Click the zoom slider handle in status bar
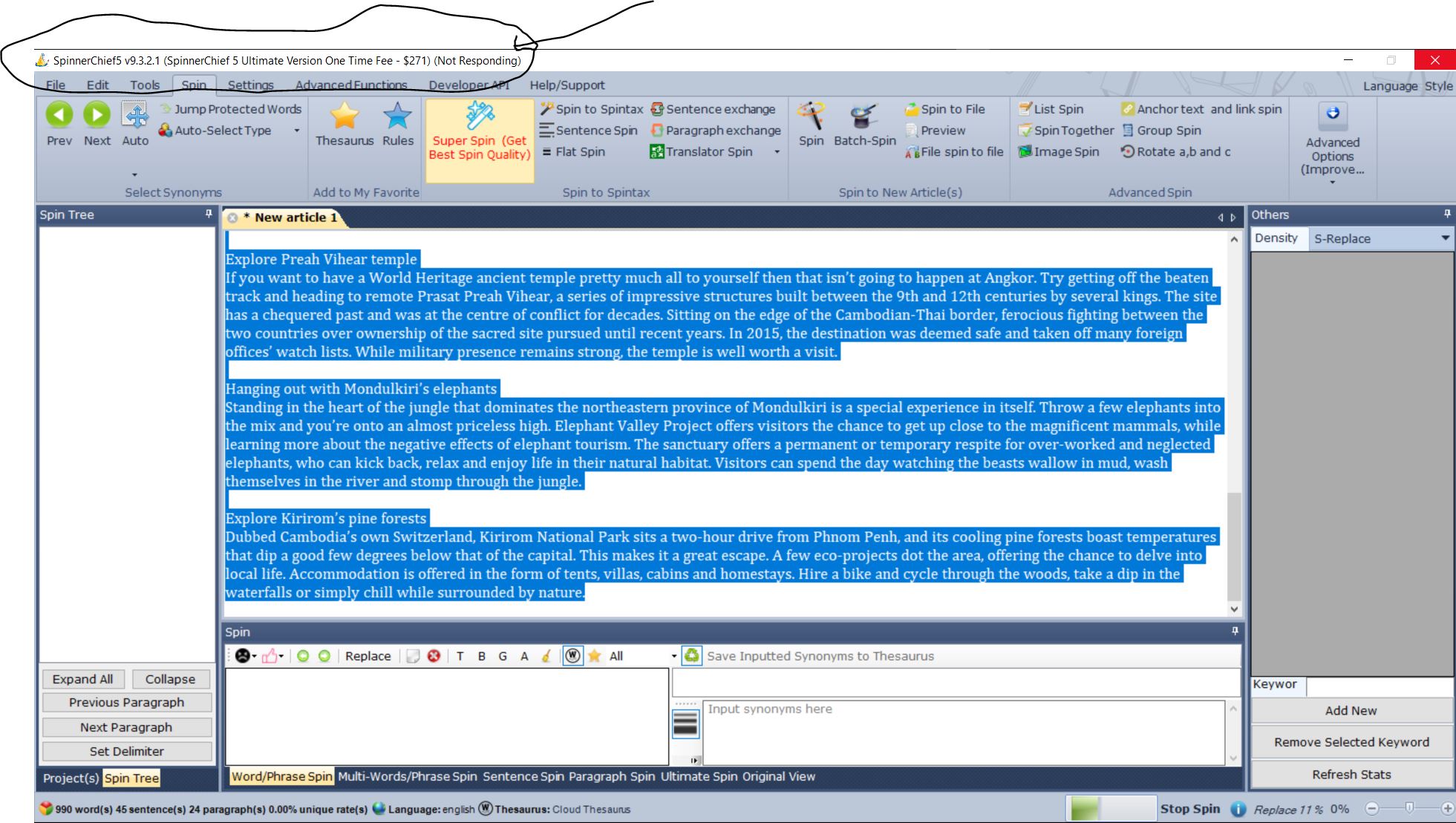Viewport: 1456px width, 823px height. pos(1409,808)
